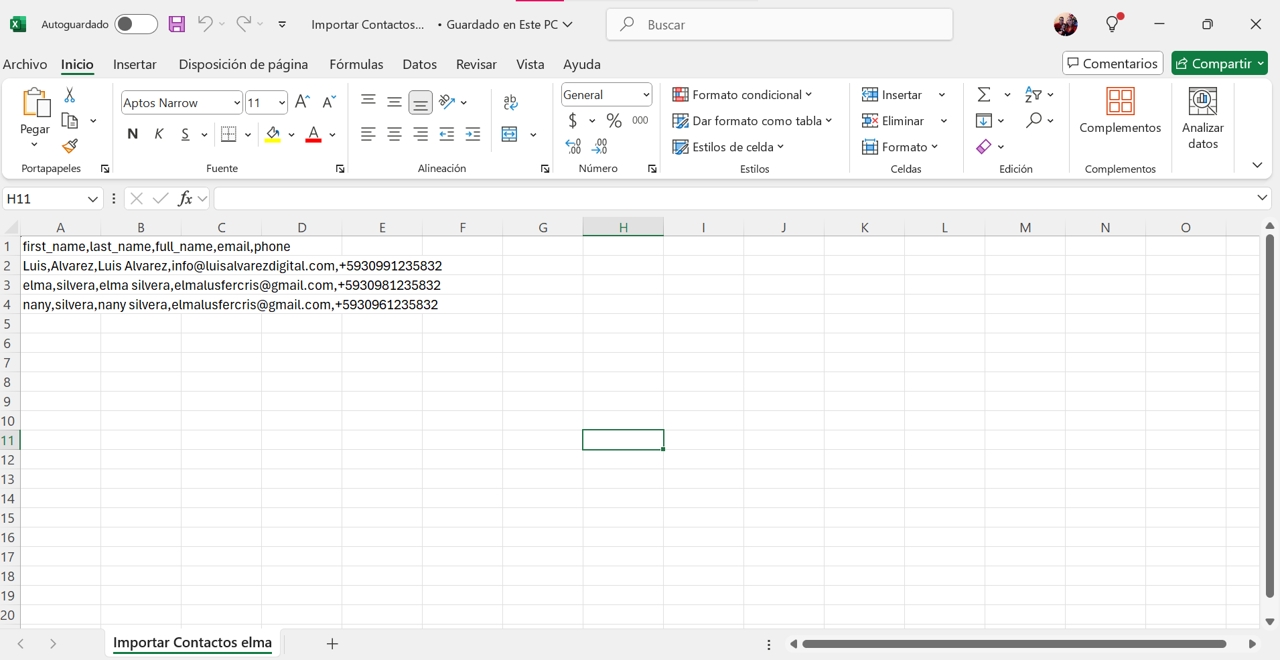
Task: Click the Percent style icon
Action: click(614, 121)
